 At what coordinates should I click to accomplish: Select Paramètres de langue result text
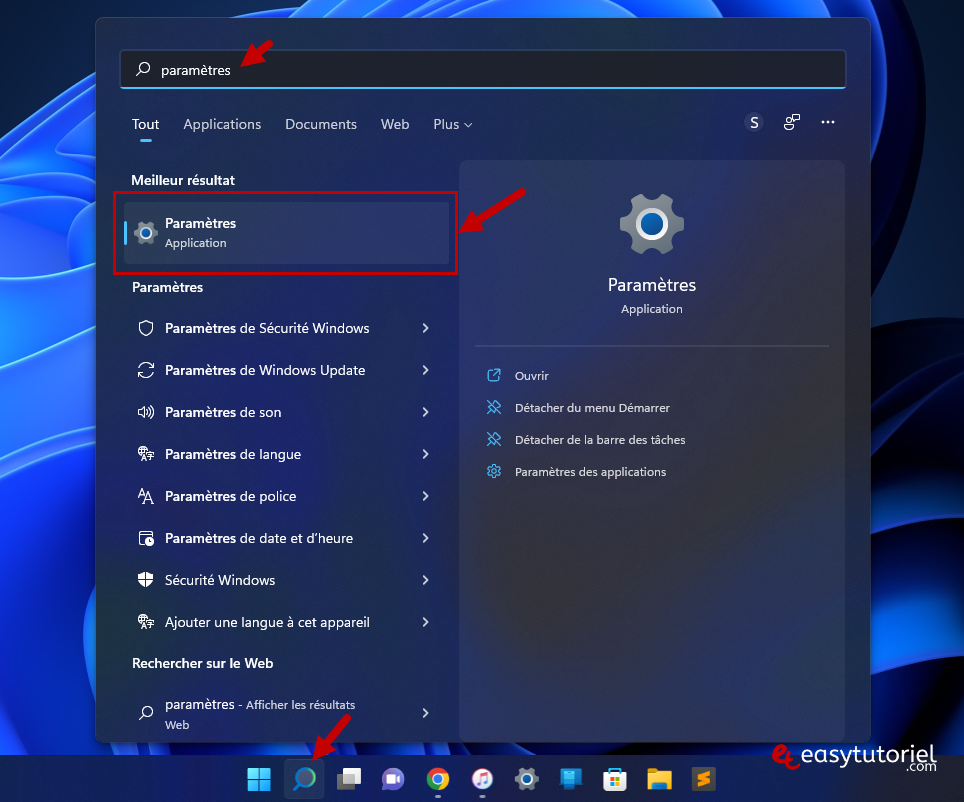point(233,454)
